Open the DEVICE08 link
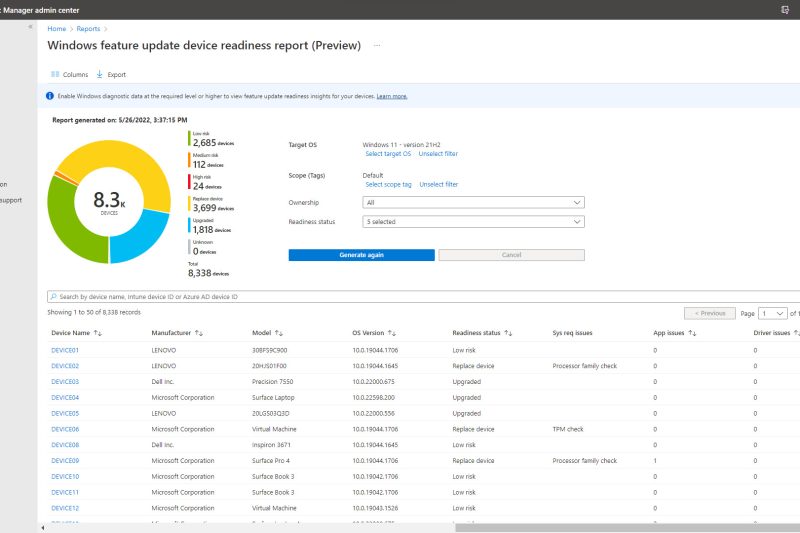Image resolution: width=800 pixels, height=533 pixels. (65, 445)
